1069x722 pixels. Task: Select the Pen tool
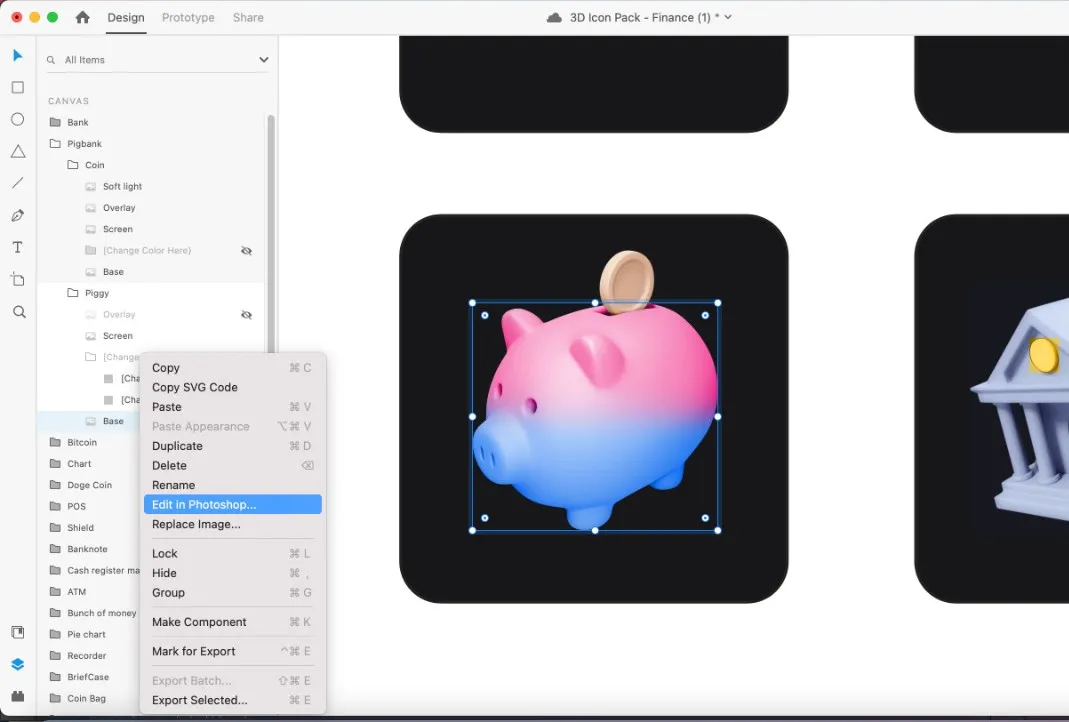pos(18,216)
